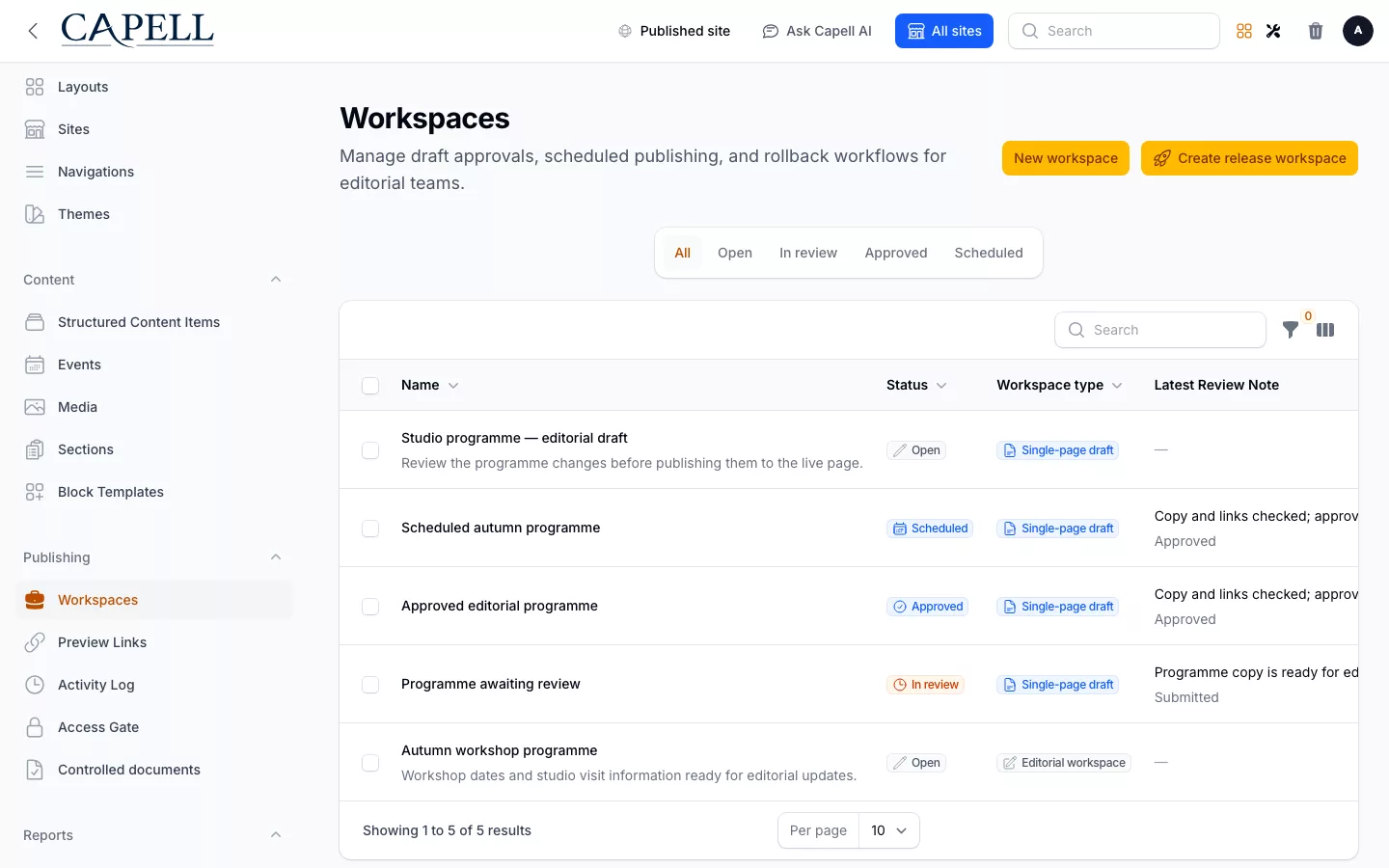
Task: Click the New workspace button
Action: (x=1066, y=158)
